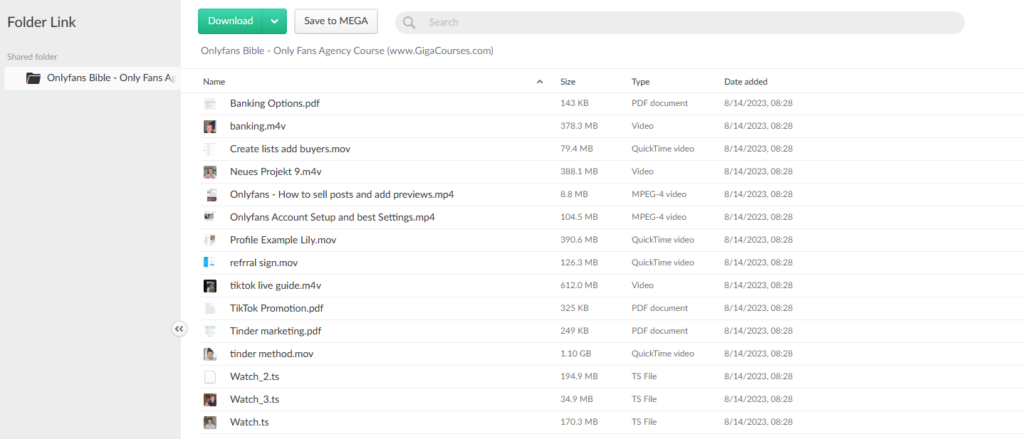Select Onlyfans - How to sell posts file name
Screen dimensions: 1024x439
tap(342, 194)
